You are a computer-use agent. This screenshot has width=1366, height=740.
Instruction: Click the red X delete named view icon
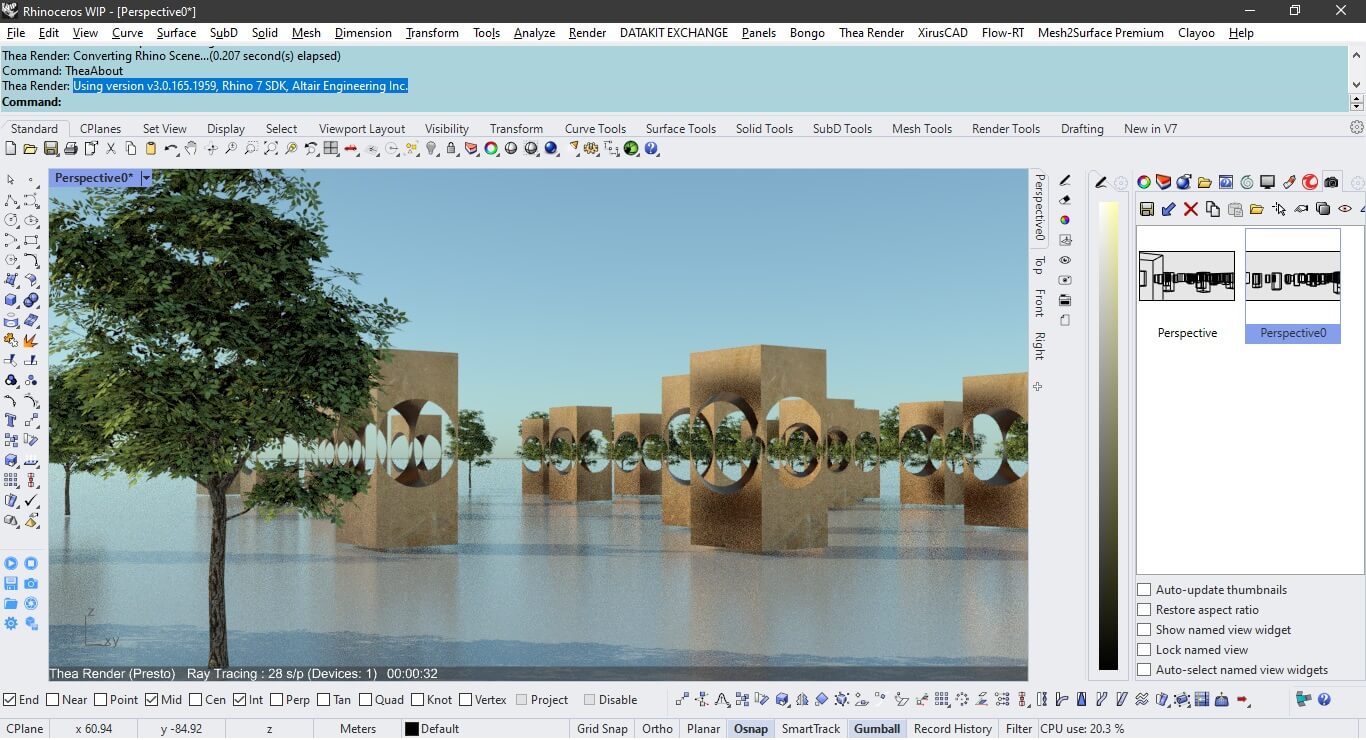coord(1190,209)
